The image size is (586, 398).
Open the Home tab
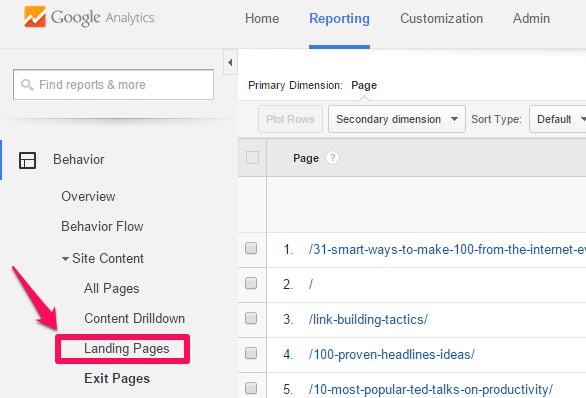[x=262, y=18]
